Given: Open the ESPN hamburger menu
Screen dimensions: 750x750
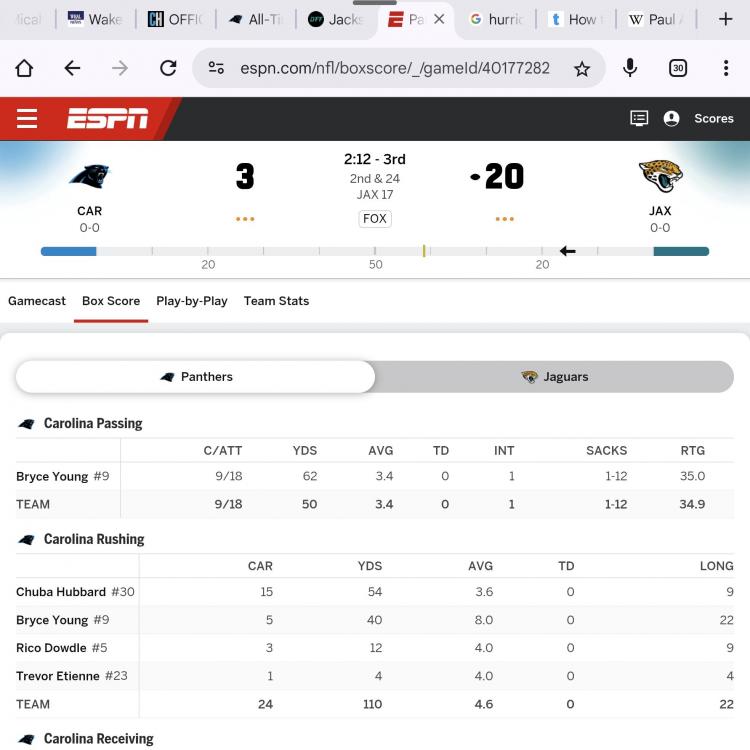Looking at the screenshot, I should click(x=27, y=119).
